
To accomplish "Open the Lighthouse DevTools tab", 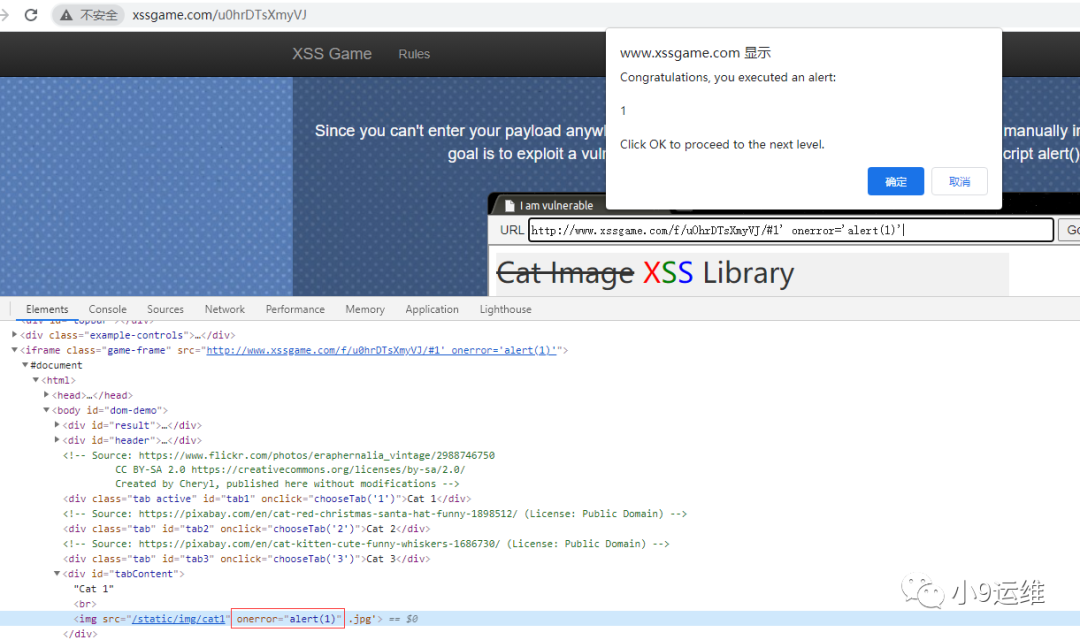I will [506, 309].
